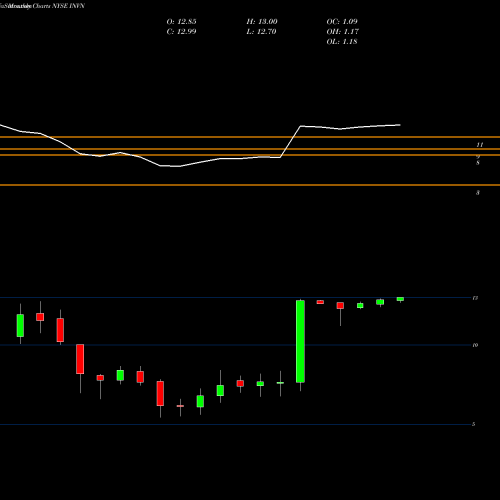Click the 'Charts NYSE INVN' title text

(59, 6)
